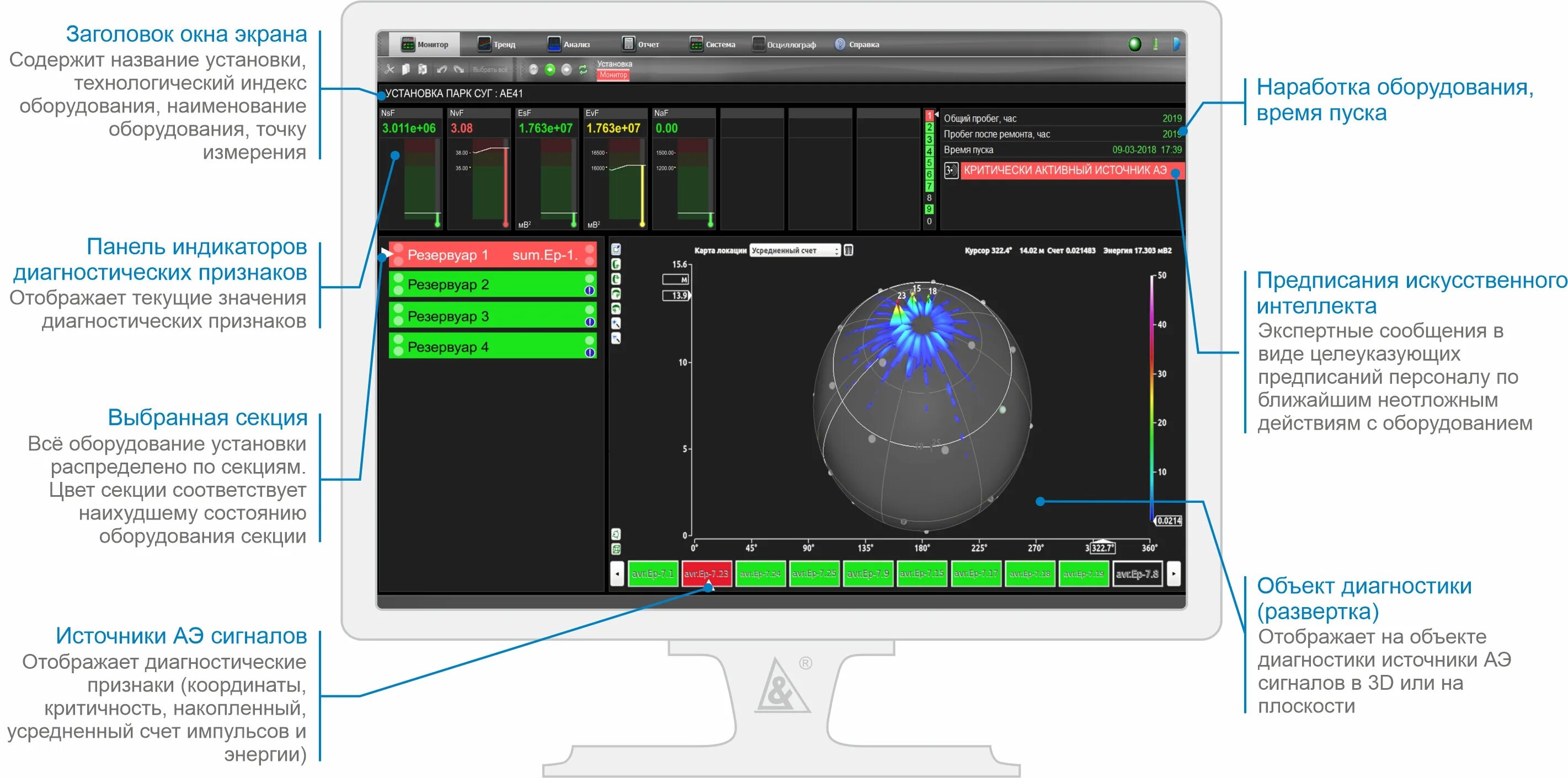Click the green back arrow navigation icon
1568x778 pixels.
pos(550,69)
